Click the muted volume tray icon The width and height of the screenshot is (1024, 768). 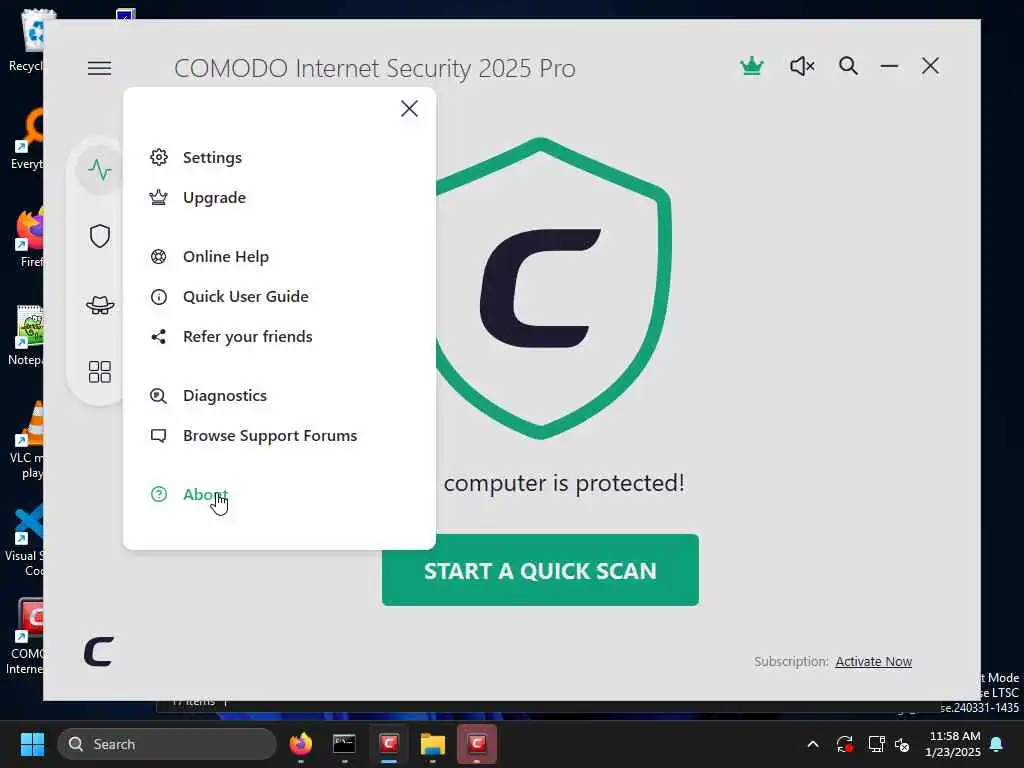pyautogui.click(x=902, y=744)
